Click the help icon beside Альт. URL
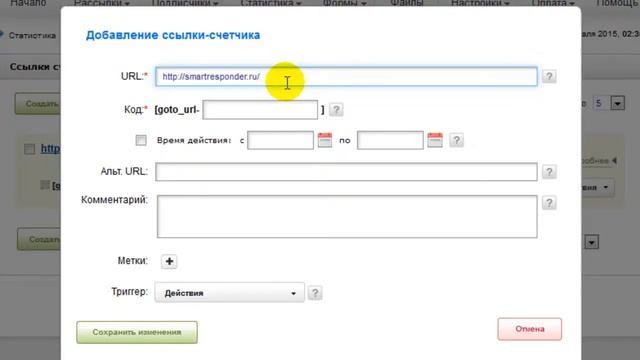 (x=549, y=172)
